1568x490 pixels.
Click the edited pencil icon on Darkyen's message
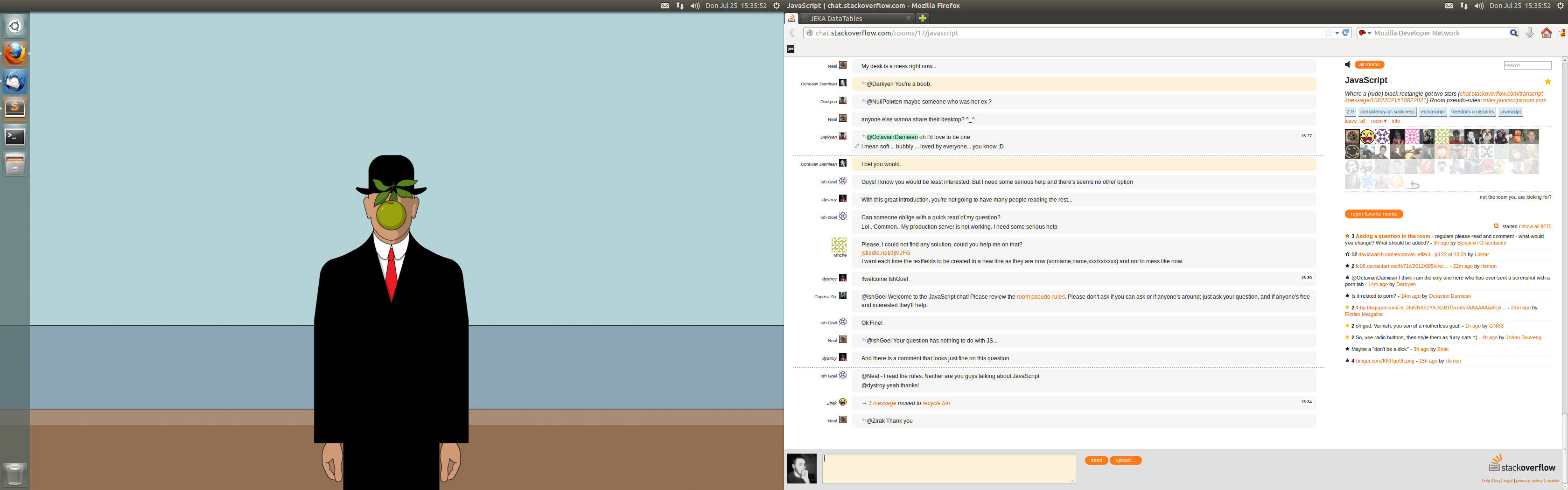click(857, 146)
